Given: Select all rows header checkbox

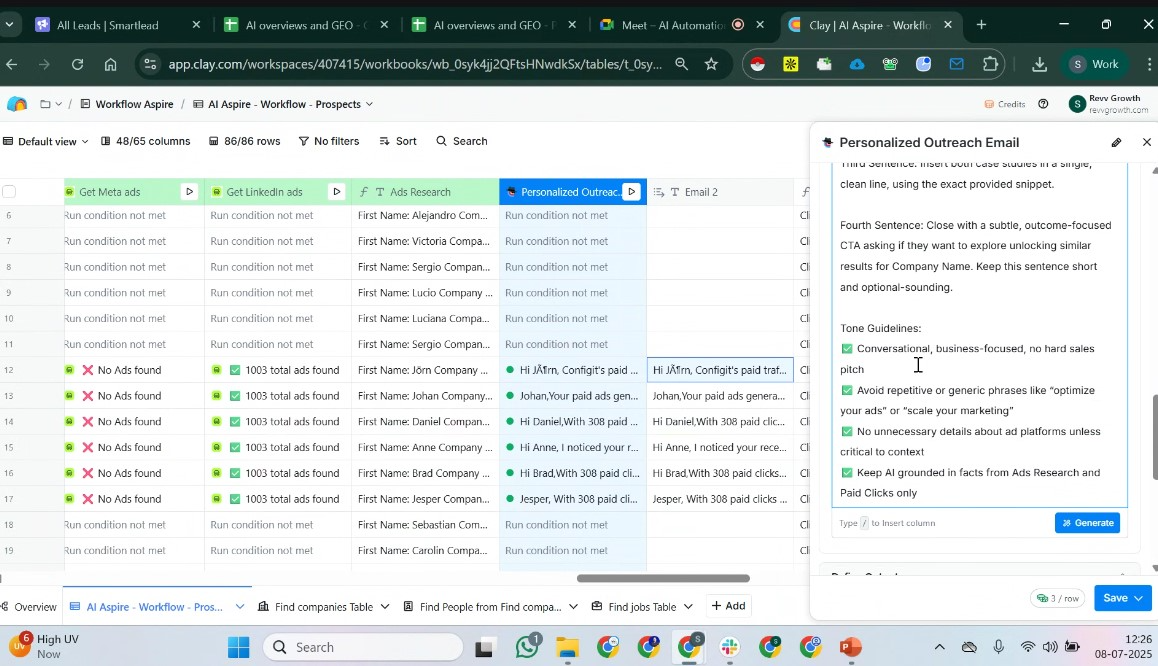Looking at the screenshot, I should tap(9, 192).
